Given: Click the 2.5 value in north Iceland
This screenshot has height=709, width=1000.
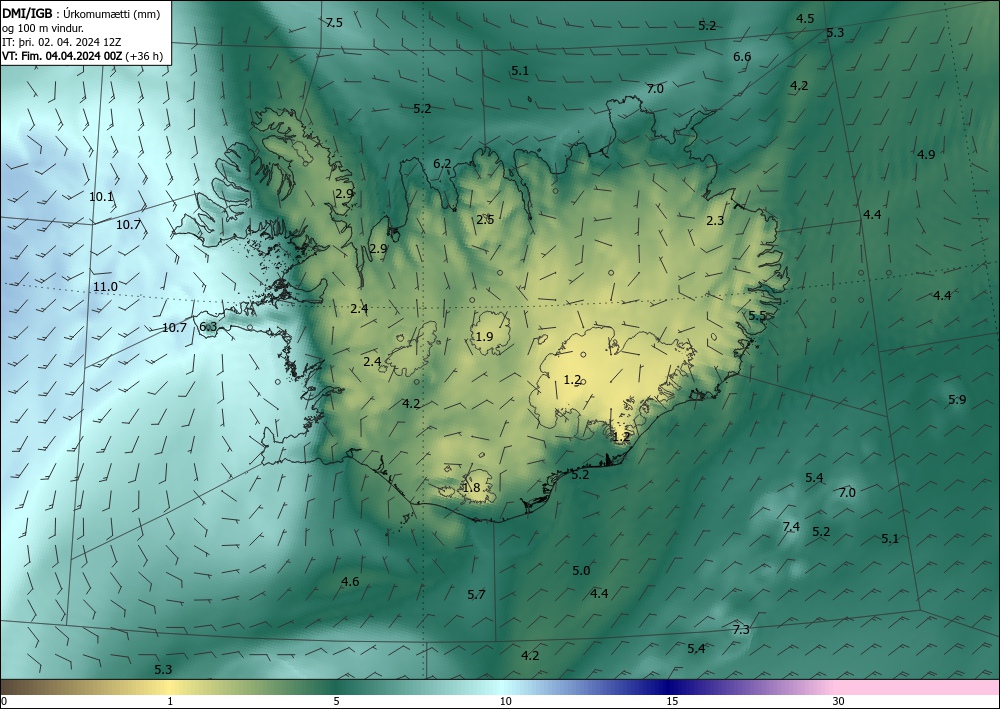Looking at the screenshot, I should 485,220.
